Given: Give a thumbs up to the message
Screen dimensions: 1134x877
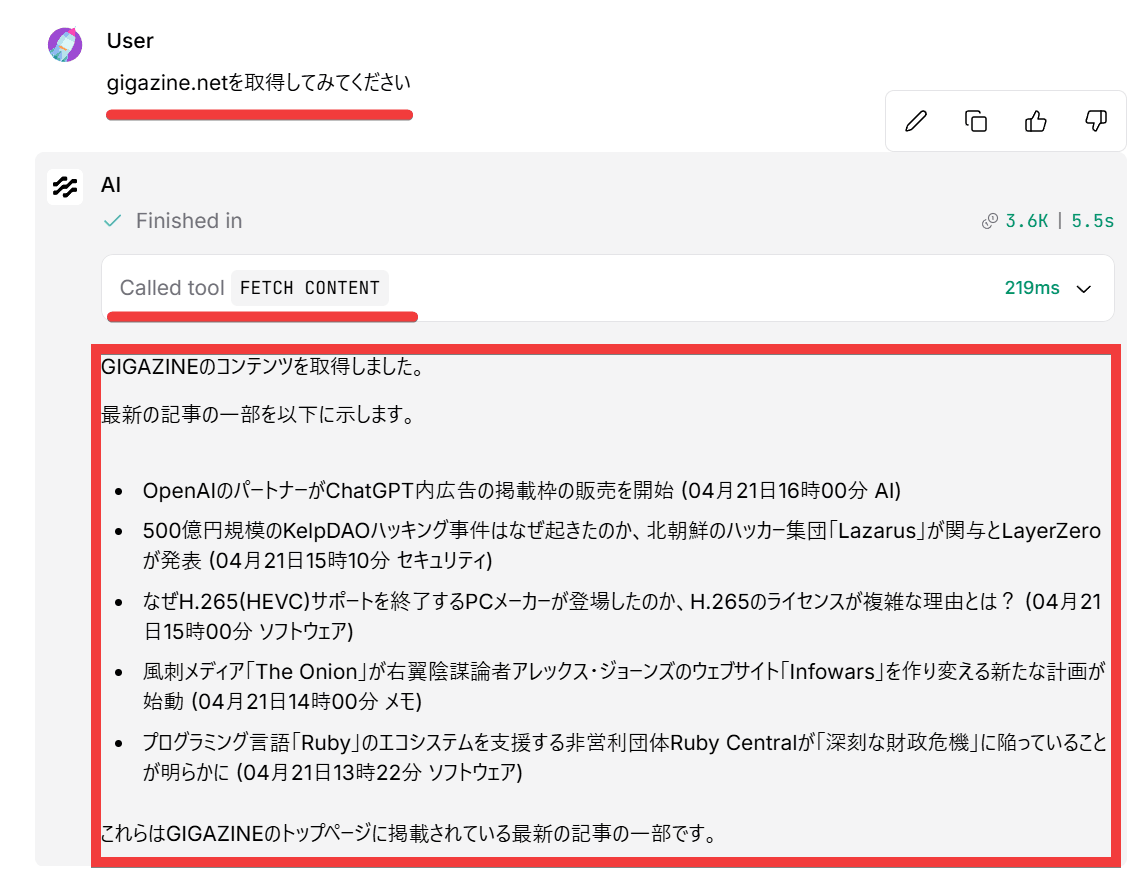Looking at the screenshot, I should pyautogui.click(x=1035, y=121).
